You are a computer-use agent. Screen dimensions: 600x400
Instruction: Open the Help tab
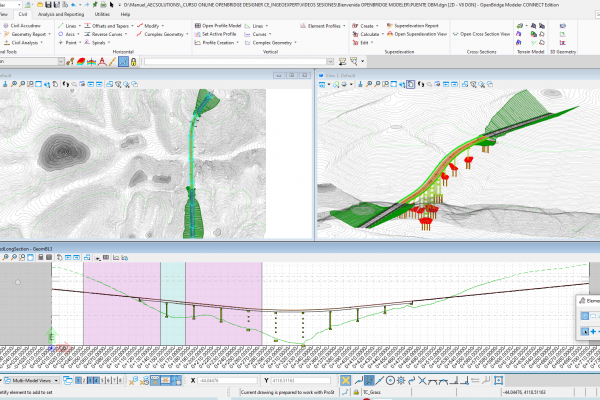coord(125,15)
